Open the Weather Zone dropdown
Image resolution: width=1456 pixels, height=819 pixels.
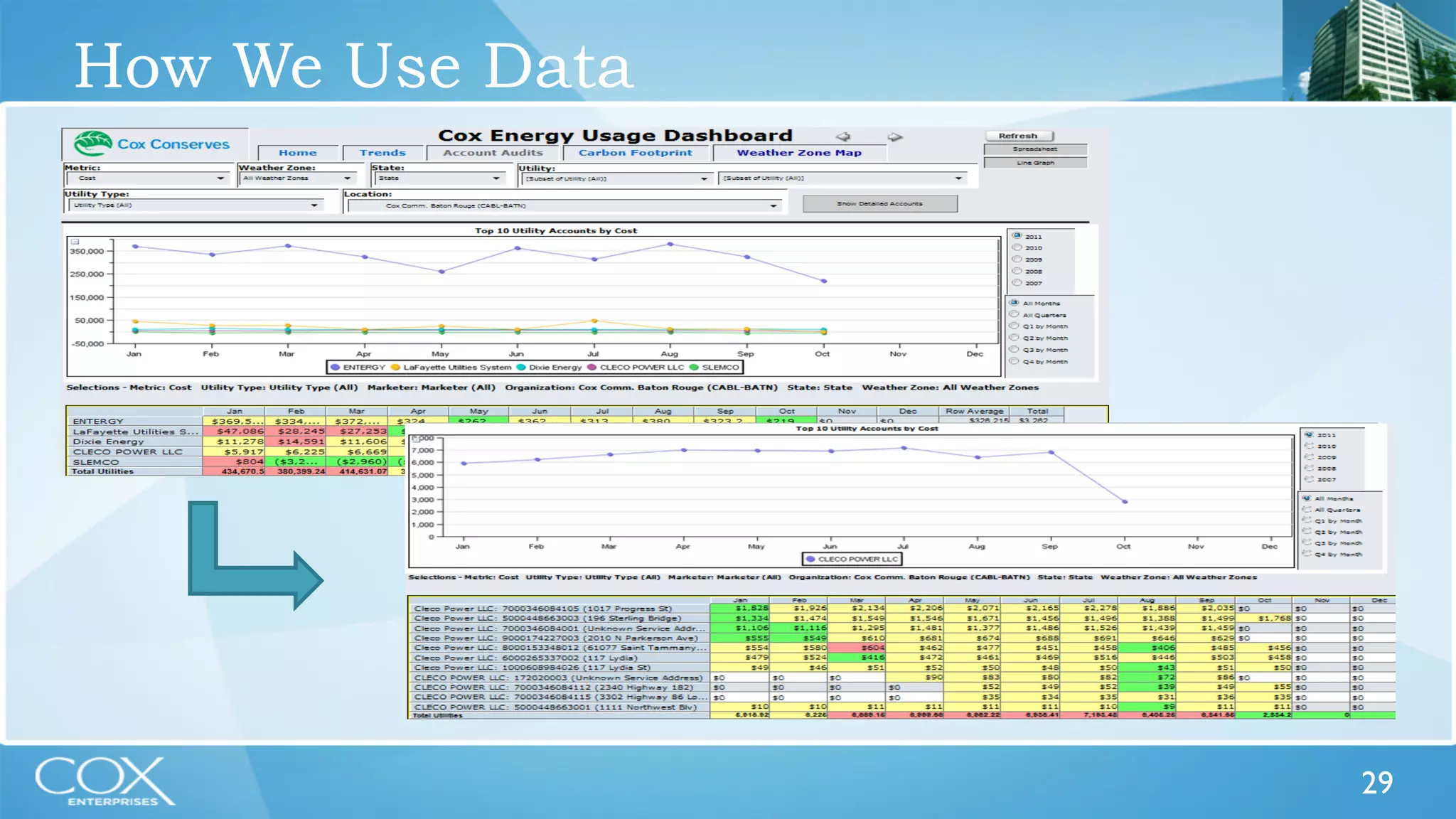(x=299, y=178)
